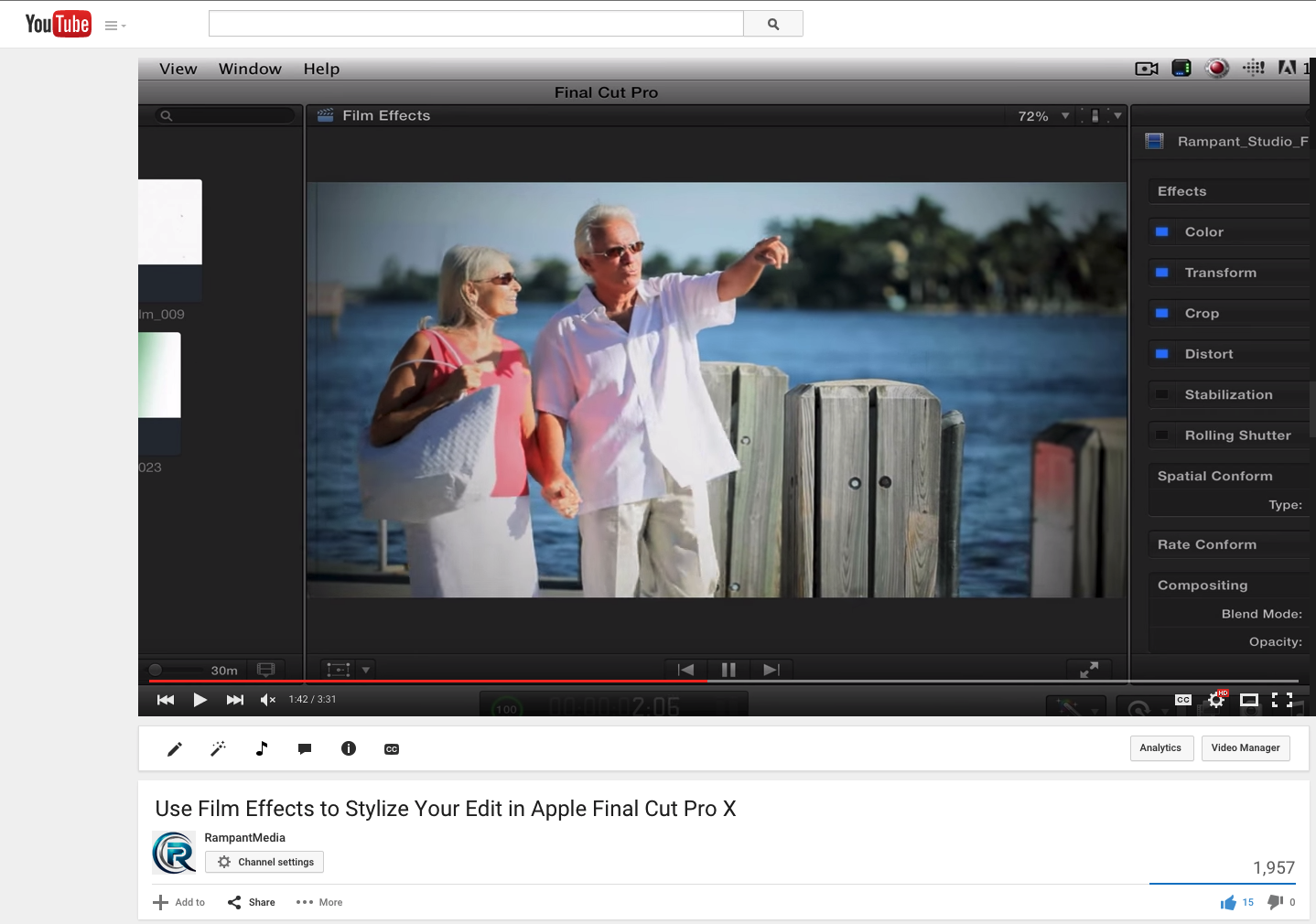Pause playback in the Final Cut viewer

tap(728, 670)
